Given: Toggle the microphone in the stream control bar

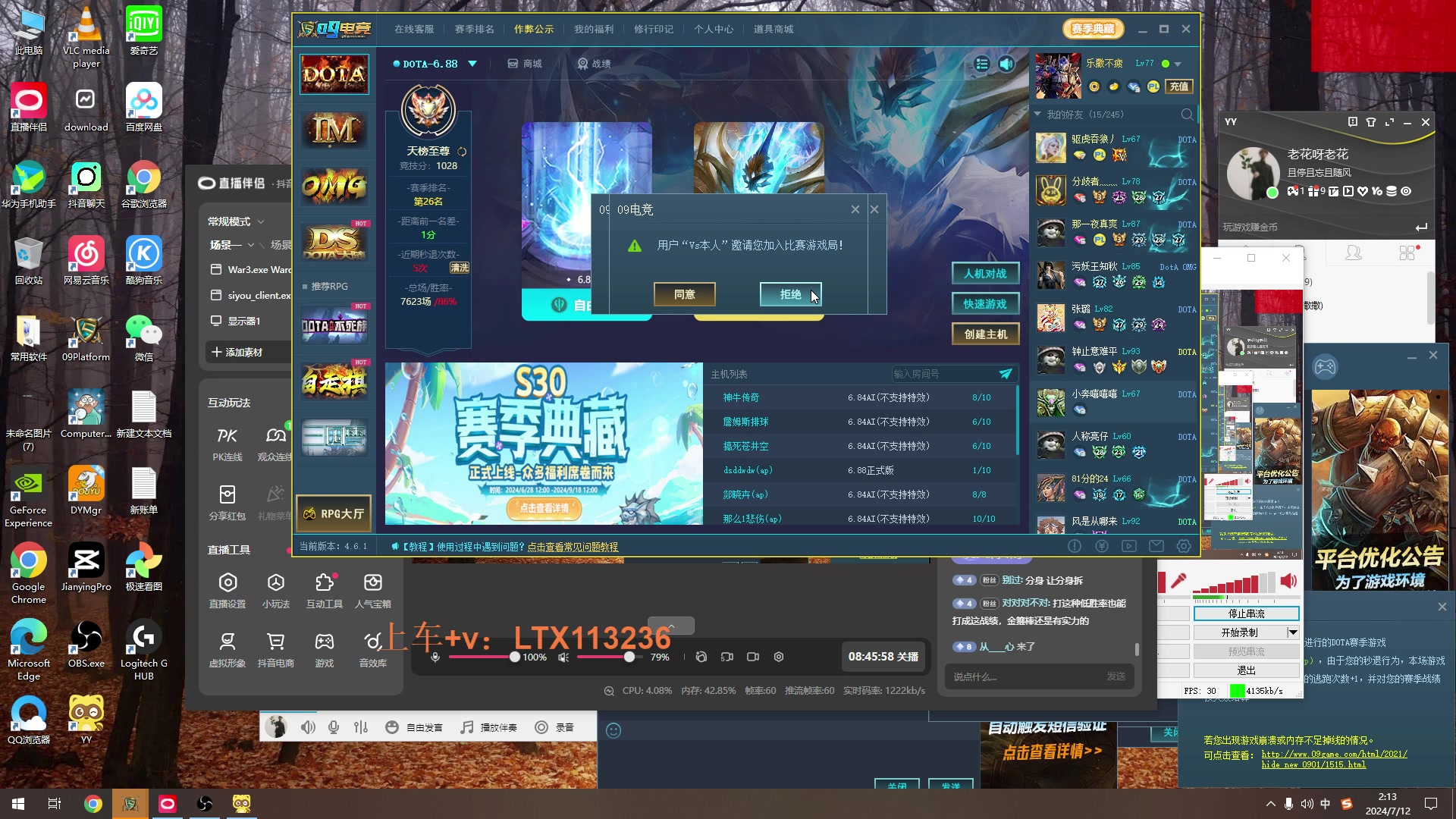Looking at the screenshot, I should (435, 657).
